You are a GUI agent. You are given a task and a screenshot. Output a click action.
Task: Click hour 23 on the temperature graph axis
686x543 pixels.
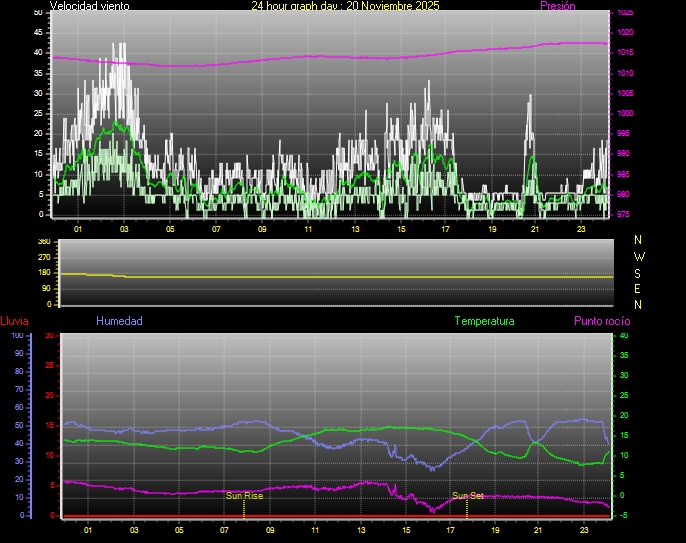[x=584, y=531]
